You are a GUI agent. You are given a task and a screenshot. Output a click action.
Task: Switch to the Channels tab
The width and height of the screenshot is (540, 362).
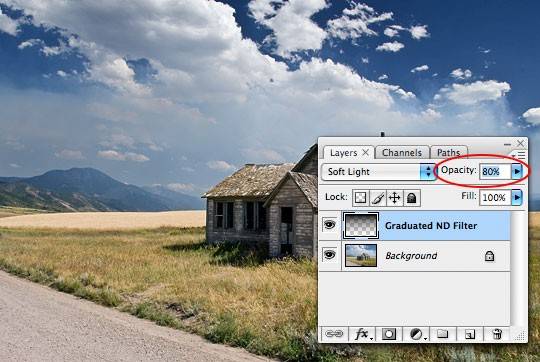pyautogui.click(x=402, y=152)
